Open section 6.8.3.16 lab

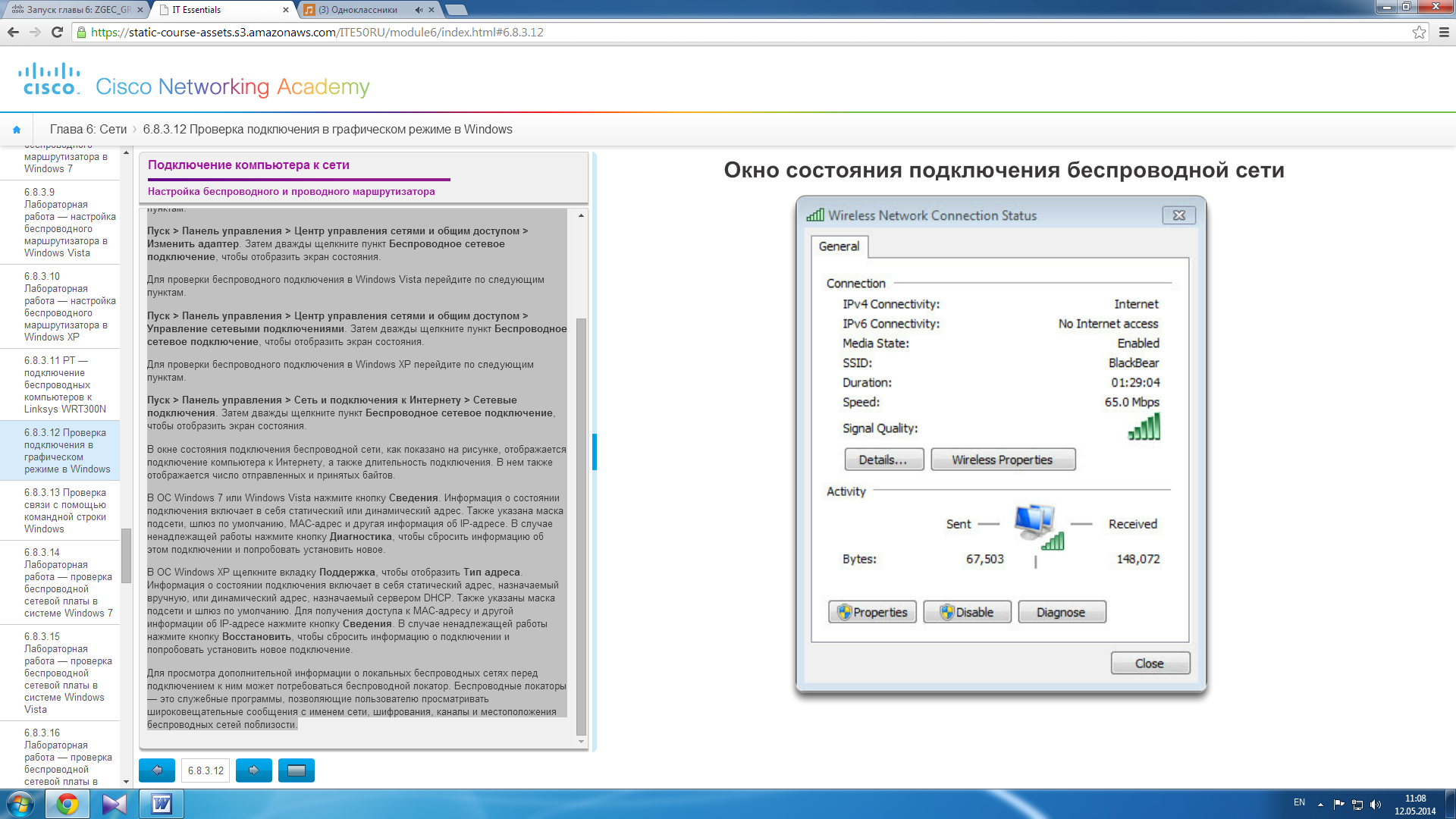(x=68, y=757)
